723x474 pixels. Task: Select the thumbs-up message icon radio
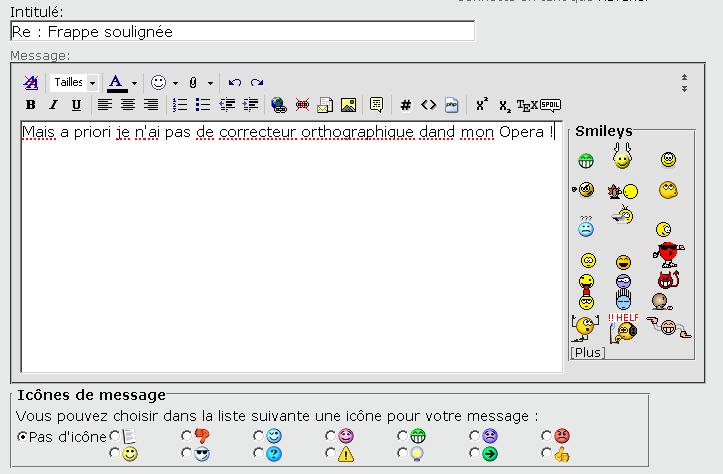pyautogui.click(x=546, y=454)
